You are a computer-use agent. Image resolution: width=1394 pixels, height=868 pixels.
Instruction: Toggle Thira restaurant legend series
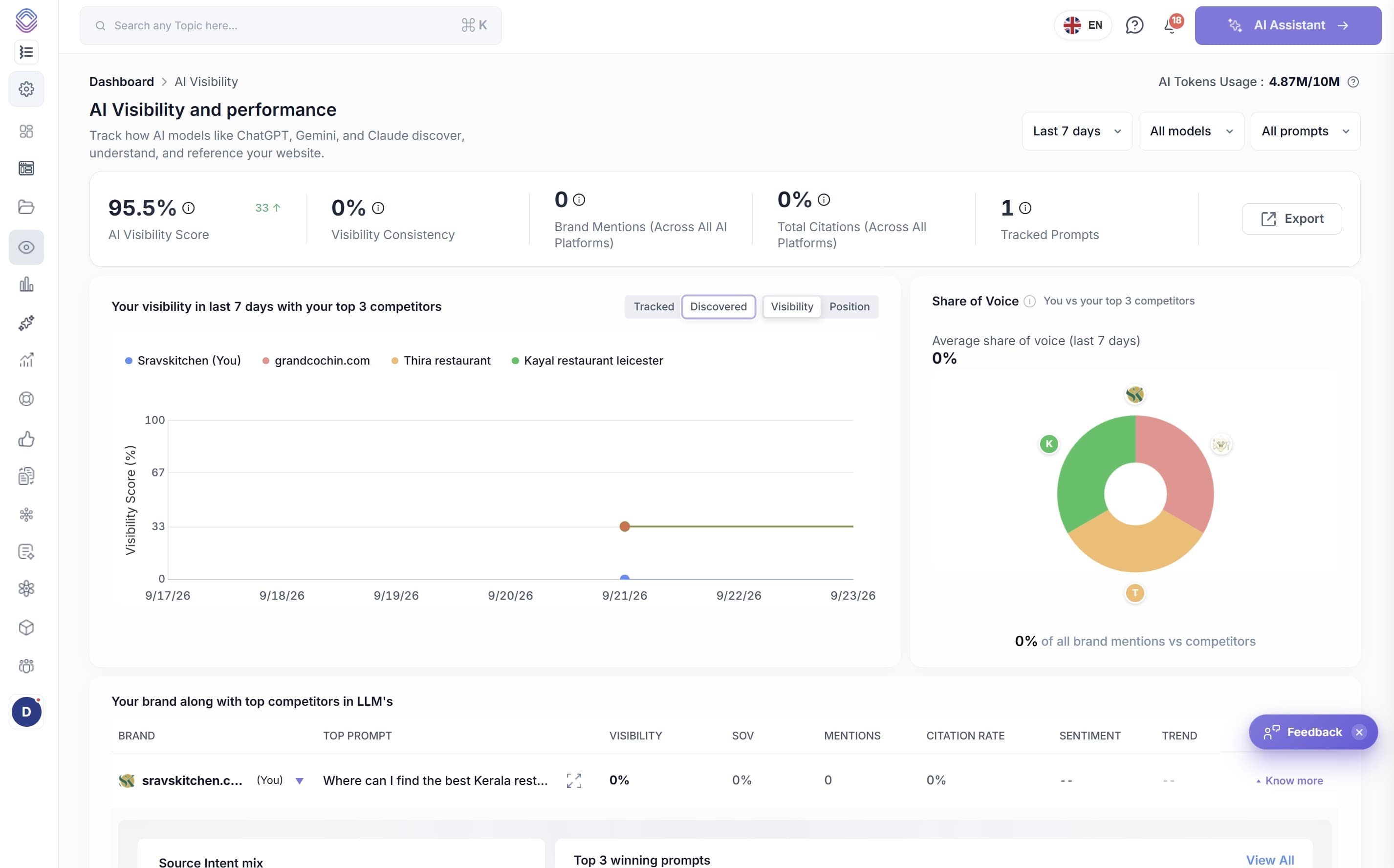click(x=441, y=361)
